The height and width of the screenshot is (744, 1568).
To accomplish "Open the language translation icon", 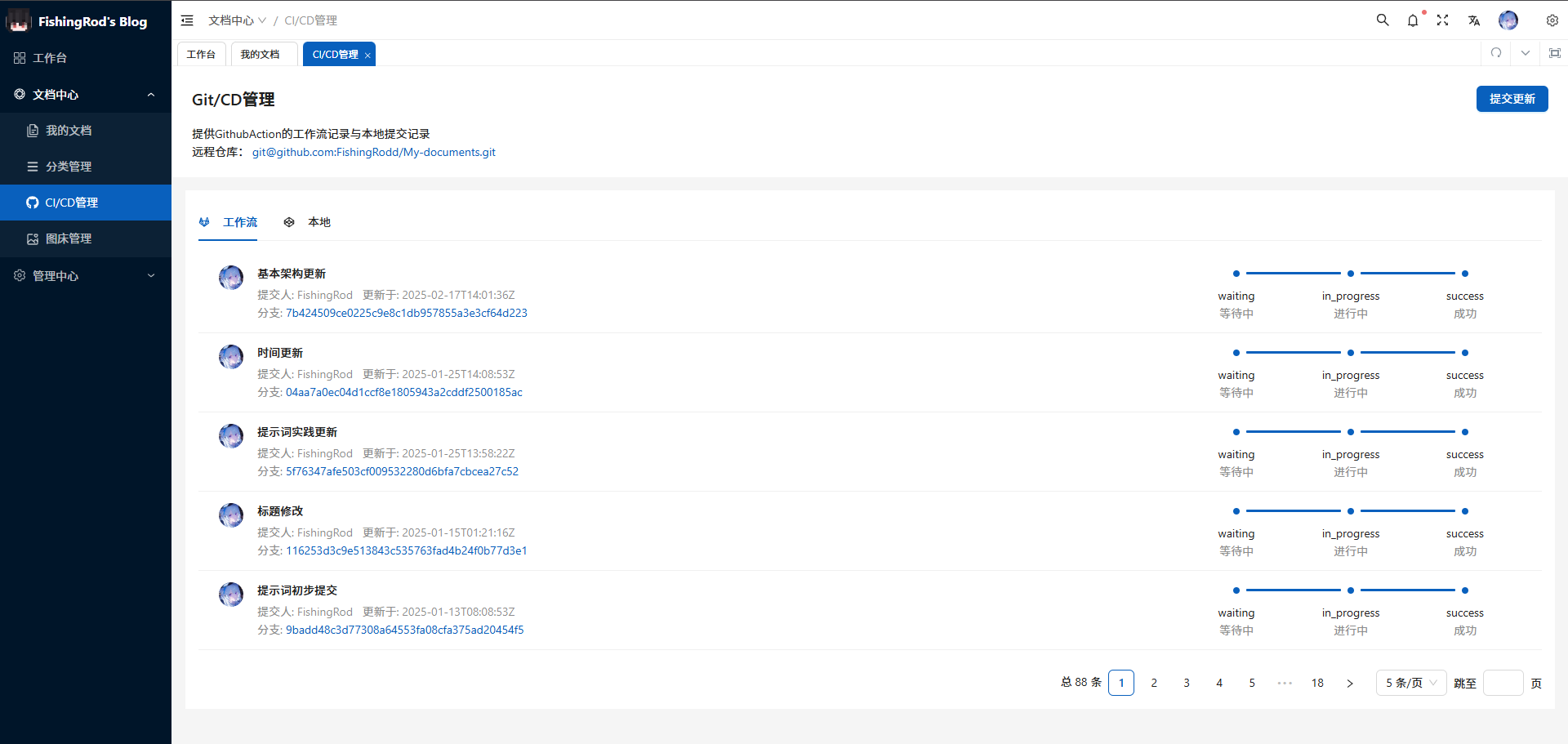I will (x=1473, y=20).
